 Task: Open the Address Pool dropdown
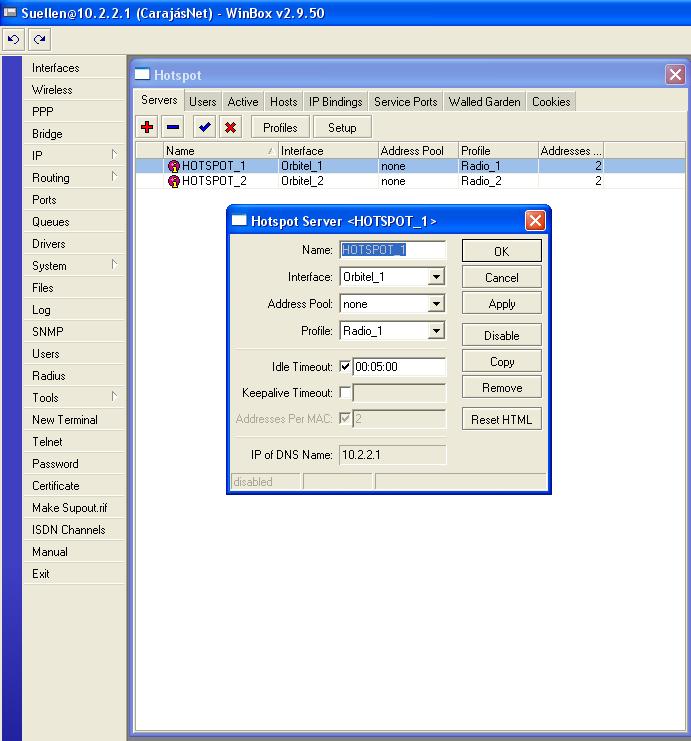click(x=436, y=303)
